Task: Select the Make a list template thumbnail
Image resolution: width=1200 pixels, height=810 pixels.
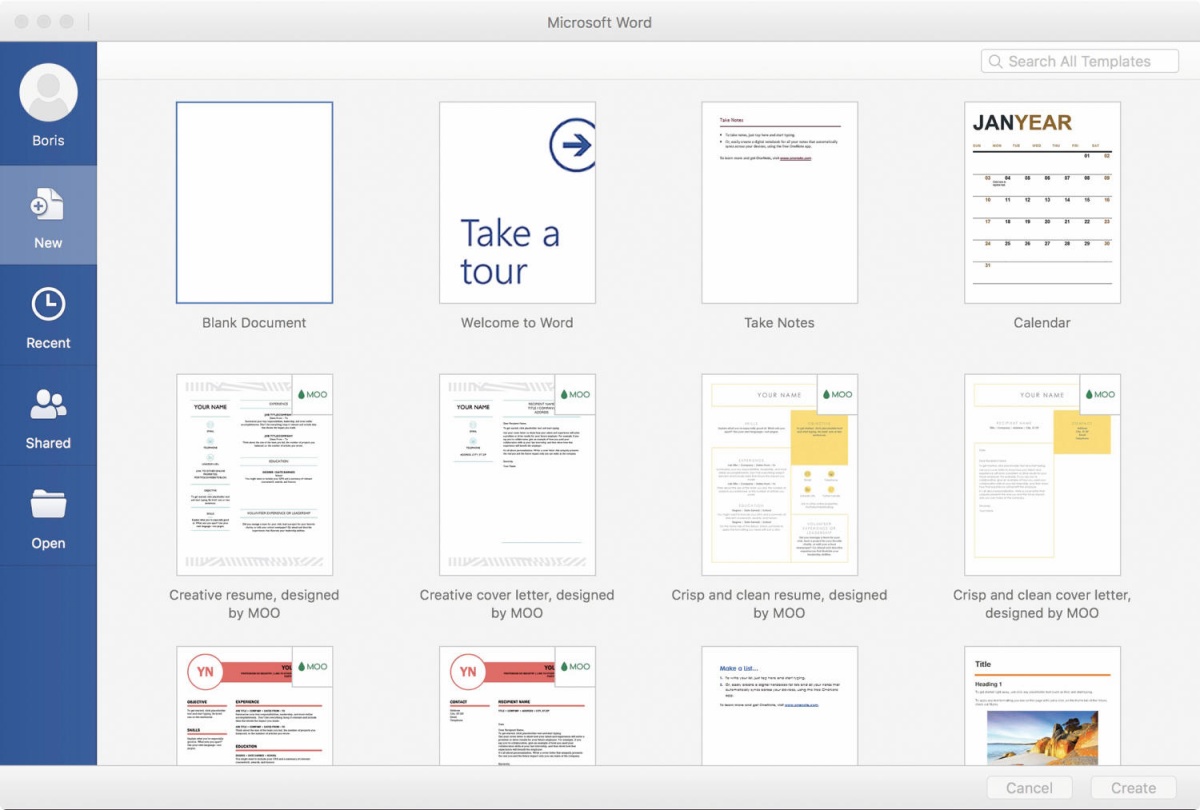Action: point(780,706)
